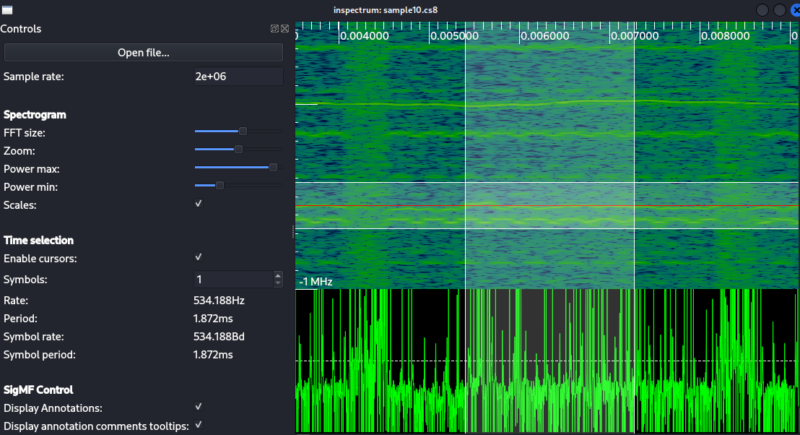The width and height of the screenshot is (800, 435).
Task: Click the 0.008000 mark on time scale
Action: pyautogui.click(x=725, y=36)
